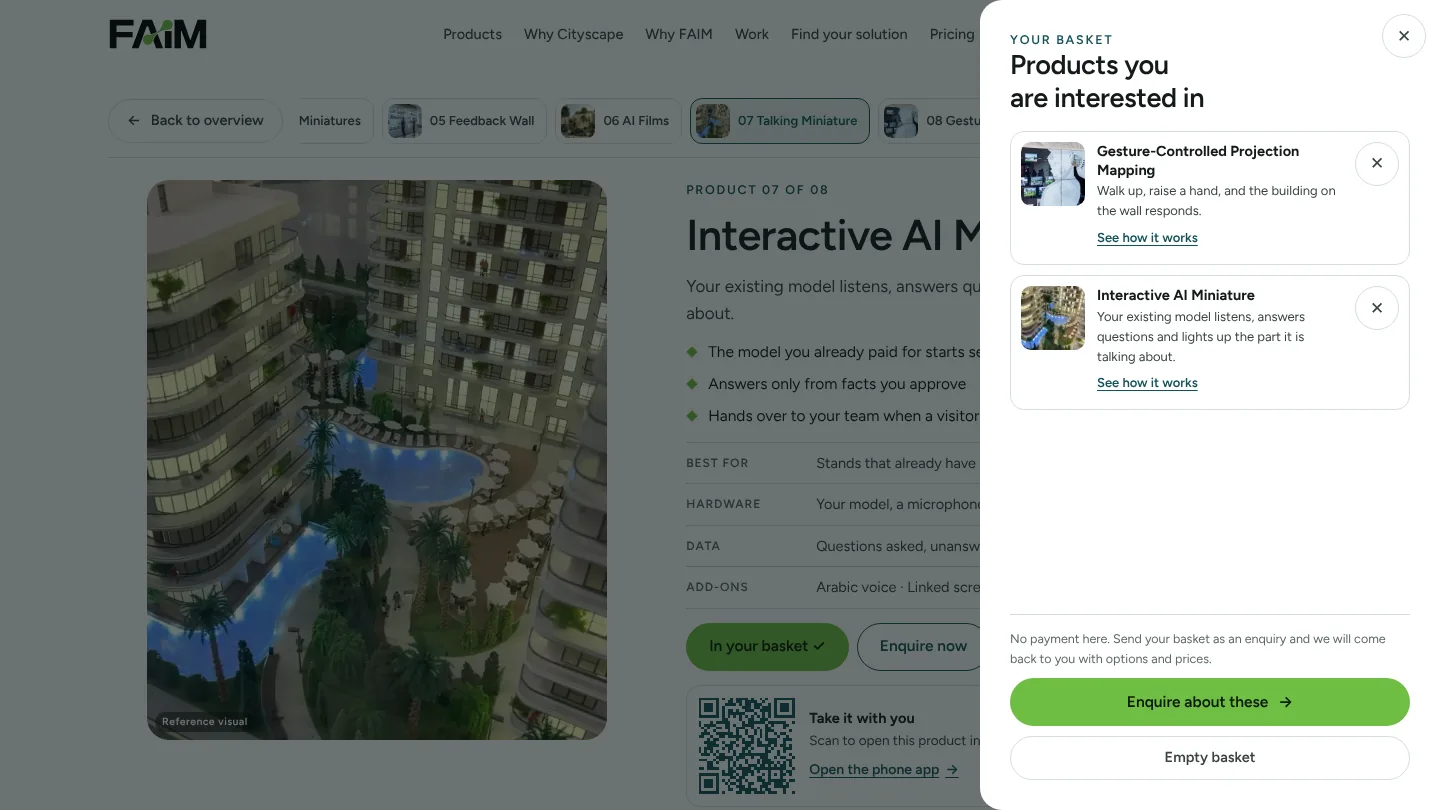This screenshot has width=1440, height=810.
Task: Click the Enquire now button
Action: [918, 647]
